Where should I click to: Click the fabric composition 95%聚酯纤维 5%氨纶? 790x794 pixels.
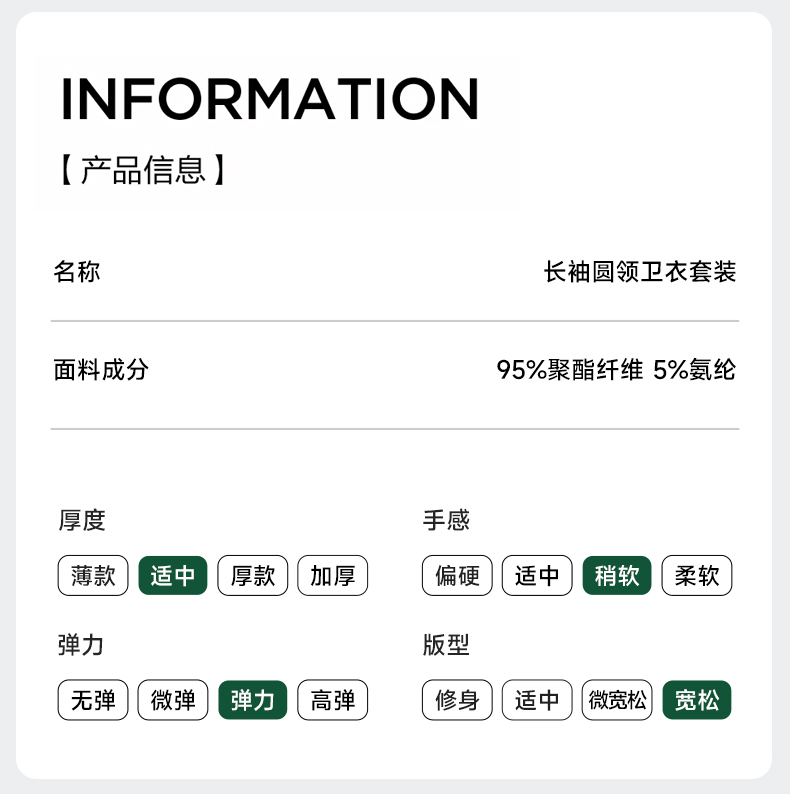click(x=616, y=370)
